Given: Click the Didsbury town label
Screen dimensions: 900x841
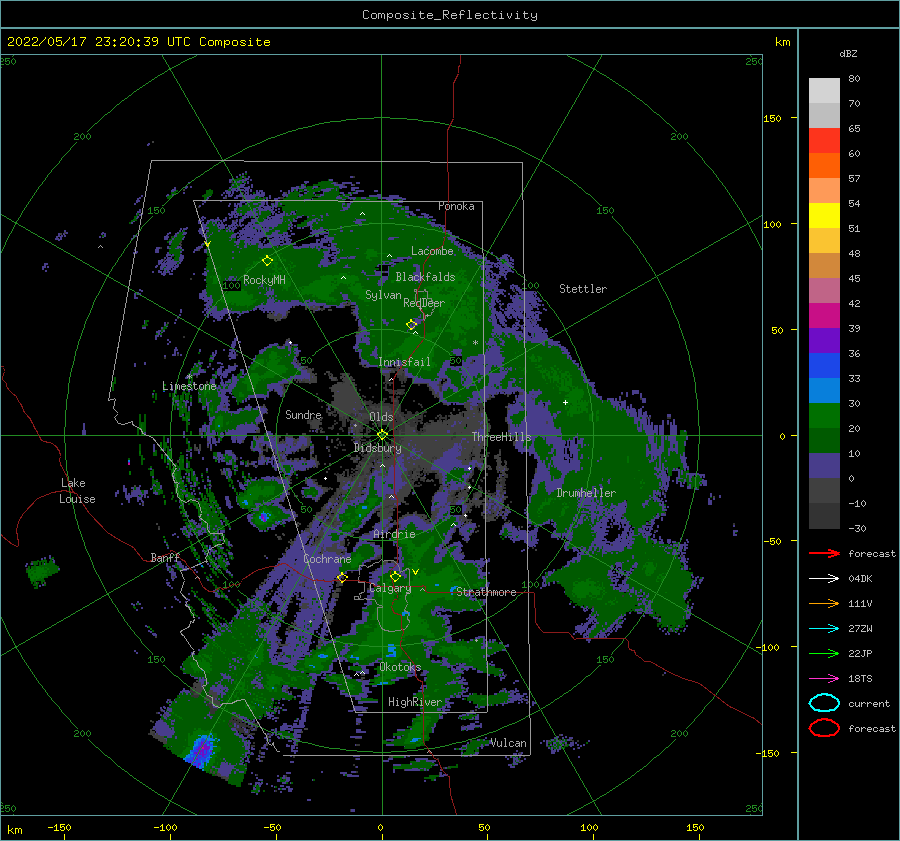Looking at the screenshot, I should click(x=377, y=448).
